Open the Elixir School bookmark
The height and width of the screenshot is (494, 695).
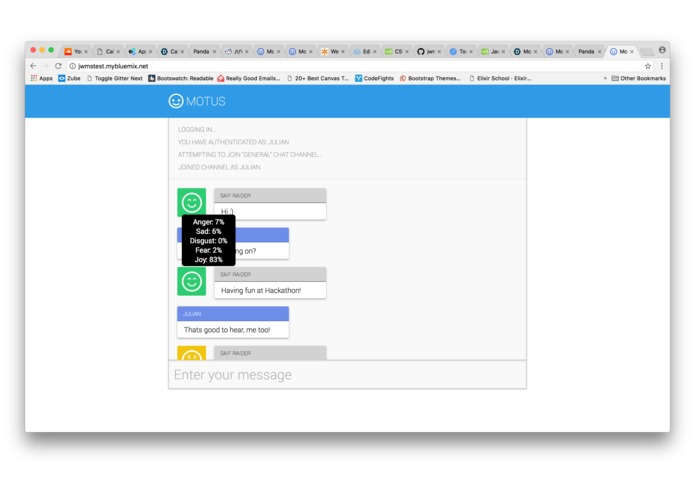[500, 78]
